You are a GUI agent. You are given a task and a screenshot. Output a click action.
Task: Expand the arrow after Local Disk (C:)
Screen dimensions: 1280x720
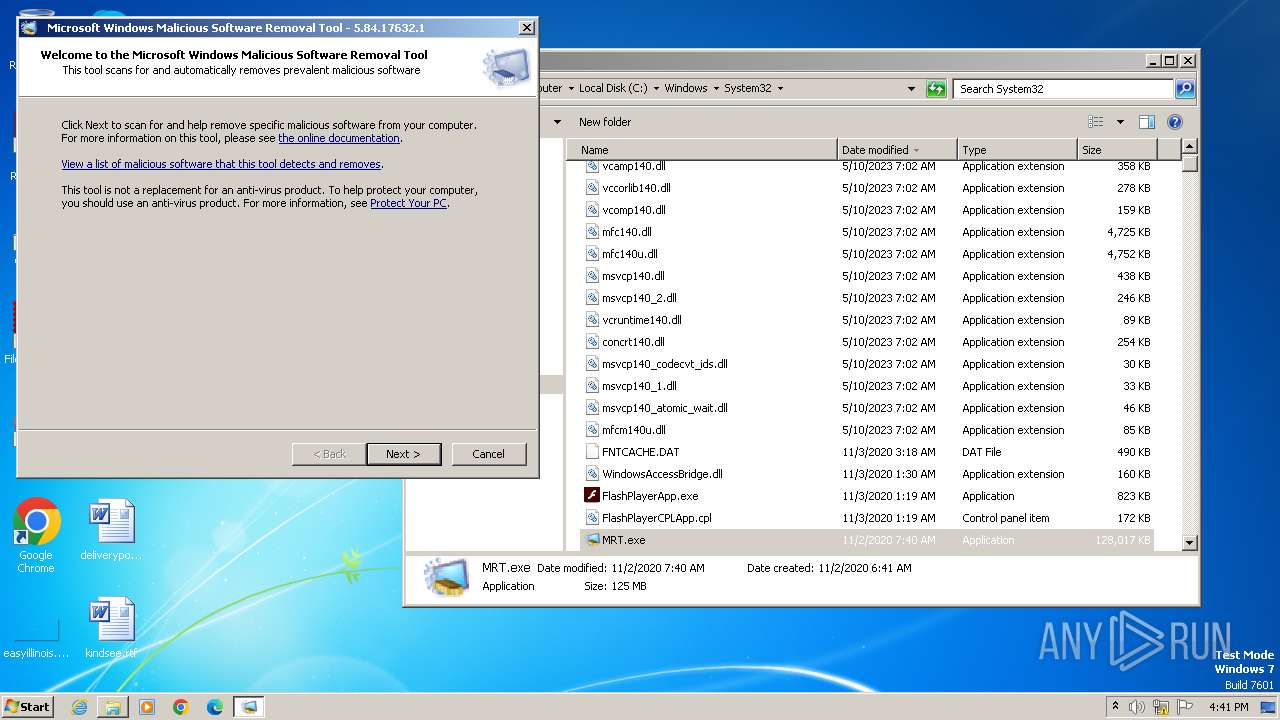coord(656,88)
